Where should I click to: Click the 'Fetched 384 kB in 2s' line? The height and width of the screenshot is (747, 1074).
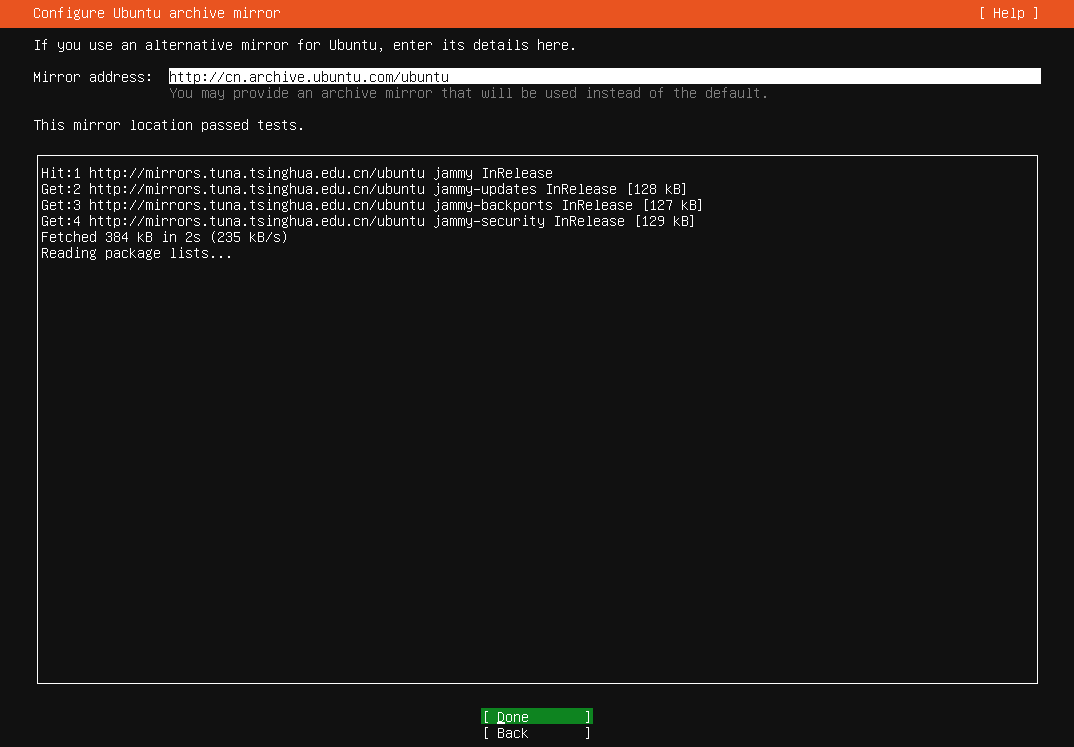click(x=164, y=237)
